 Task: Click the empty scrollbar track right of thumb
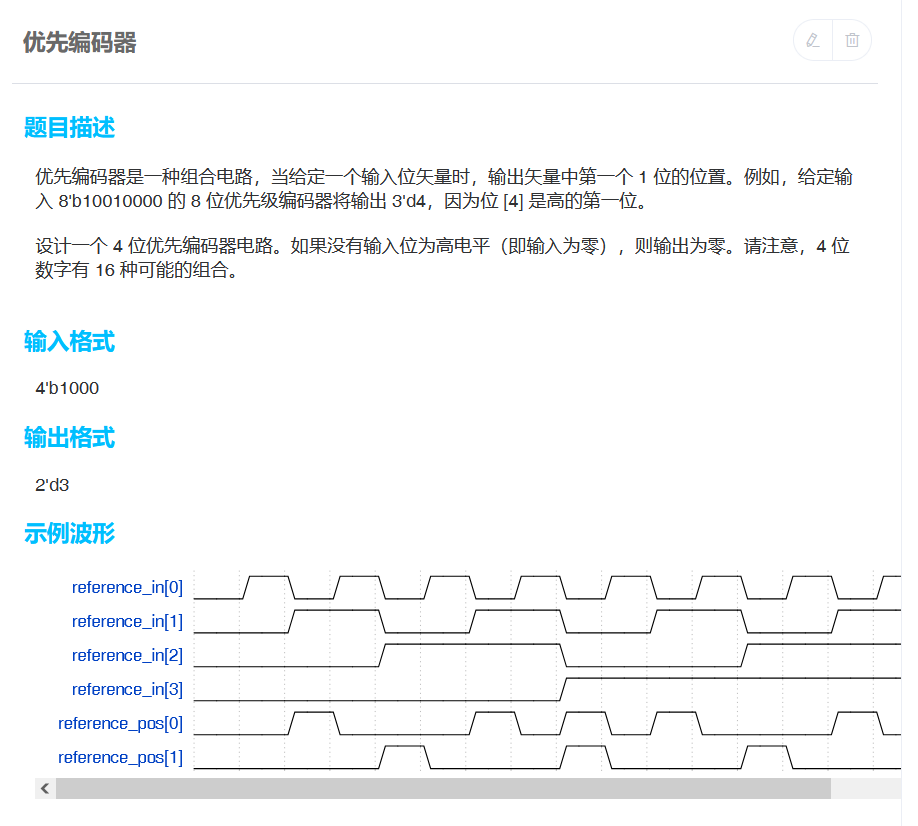[x=864, y=789]
